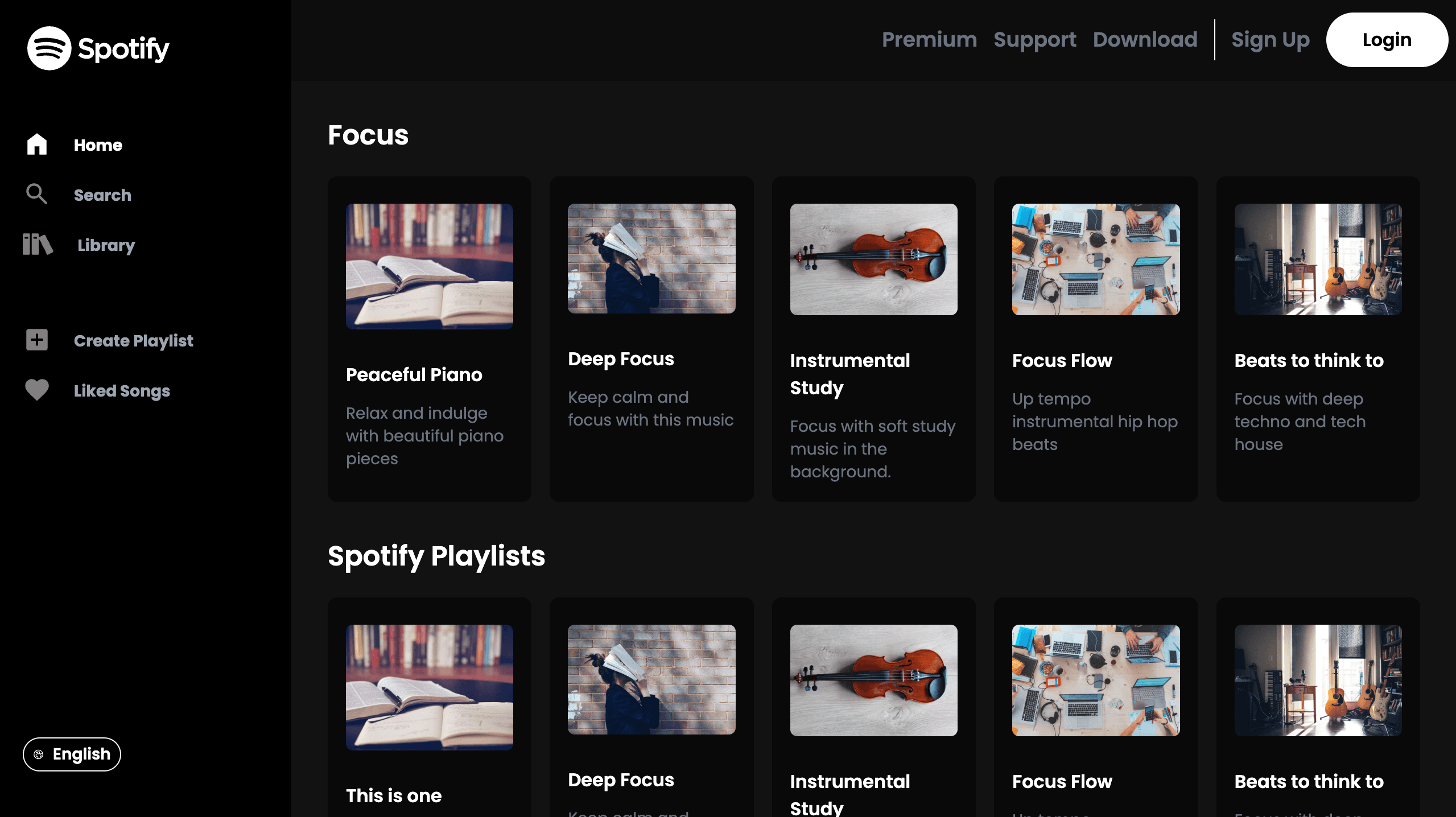Screen dimensions: 1456x817
Task: Open the Library books icon
Action: pyautogui.click(x=38, y=245)
